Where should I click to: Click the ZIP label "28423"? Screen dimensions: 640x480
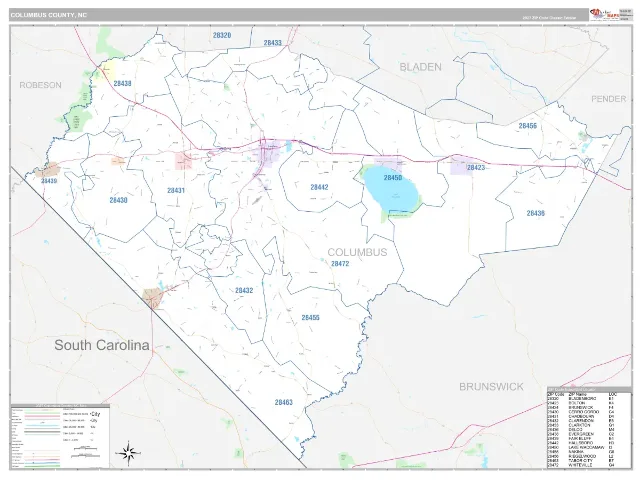click(476, 168)
